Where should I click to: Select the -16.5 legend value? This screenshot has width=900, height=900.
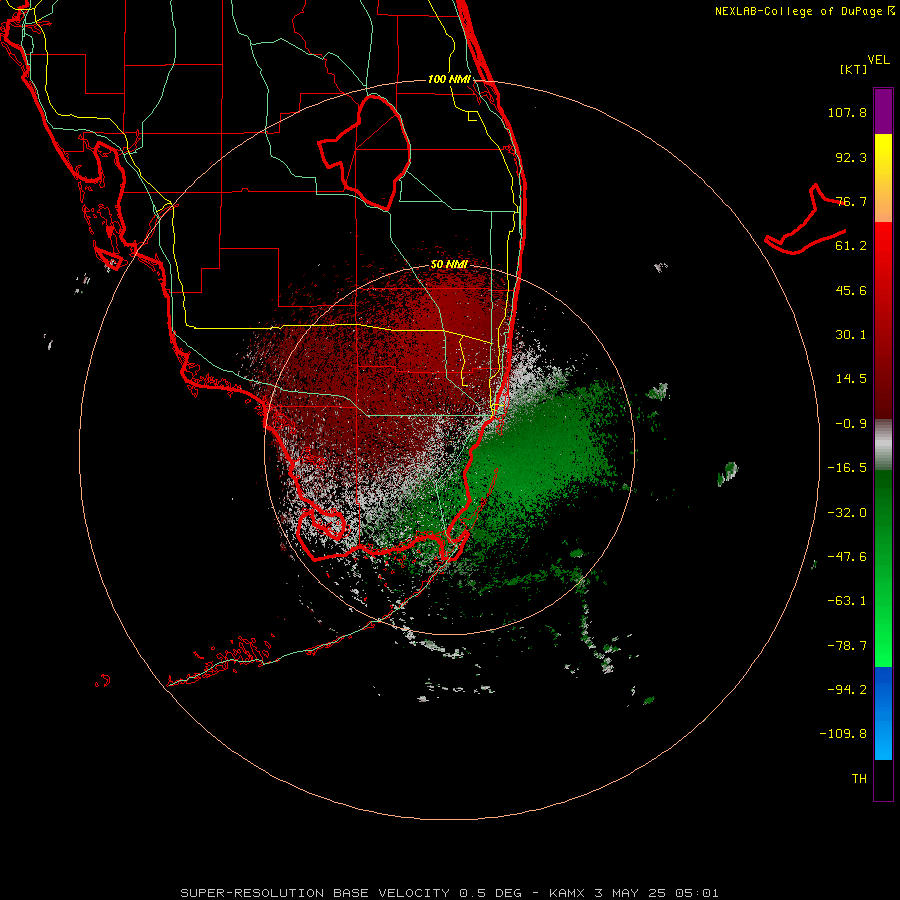coord(847,468)
